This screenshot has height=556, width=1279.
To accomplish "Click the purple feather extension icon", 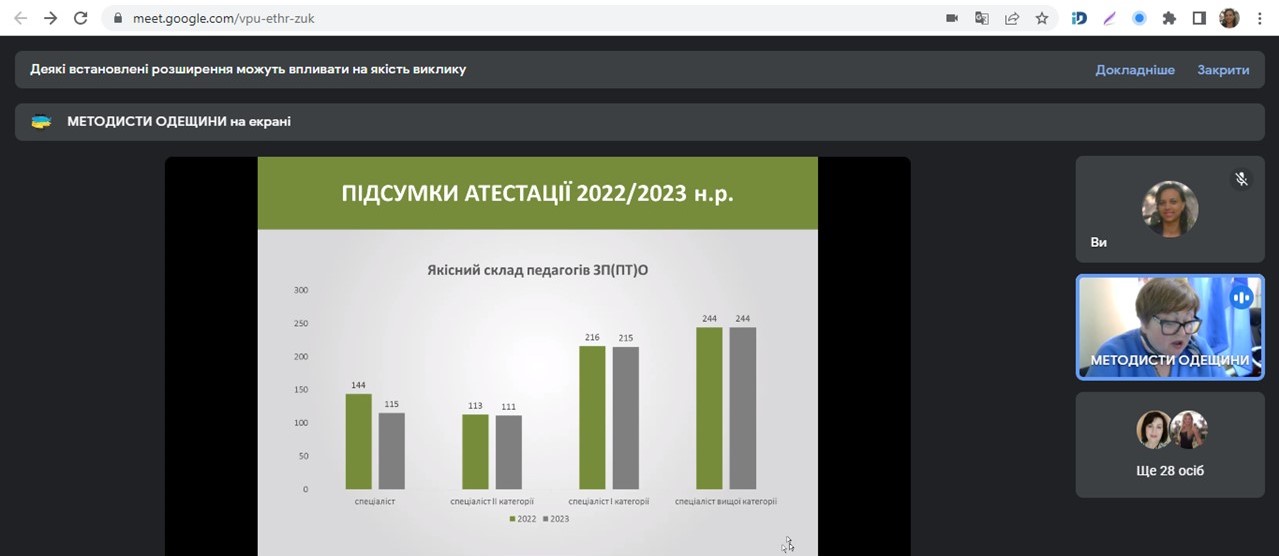I will point(1109,18).
